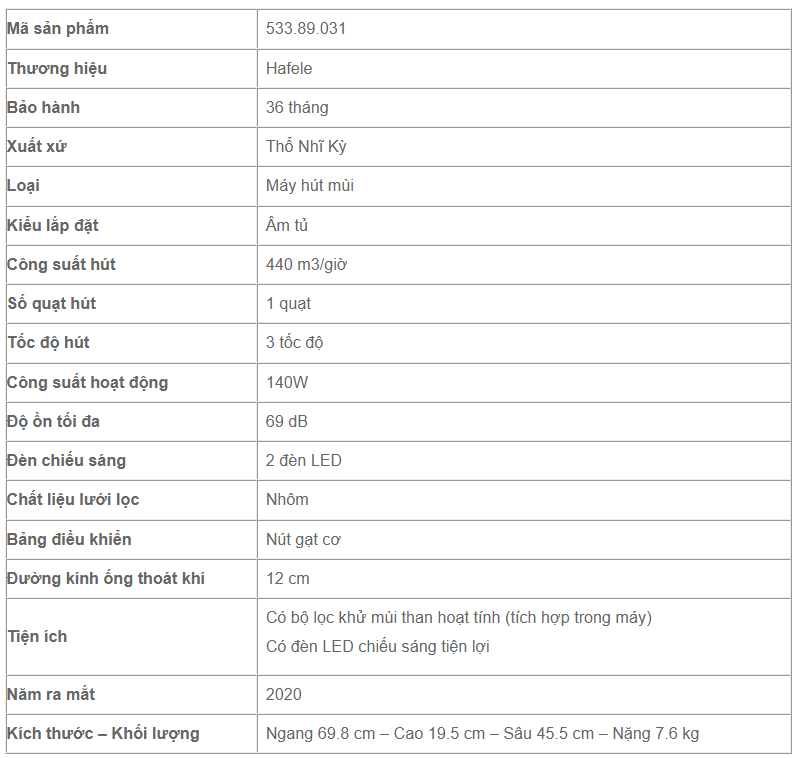
Task: Click the operating power value 140W
Action: tap(287, 382)
